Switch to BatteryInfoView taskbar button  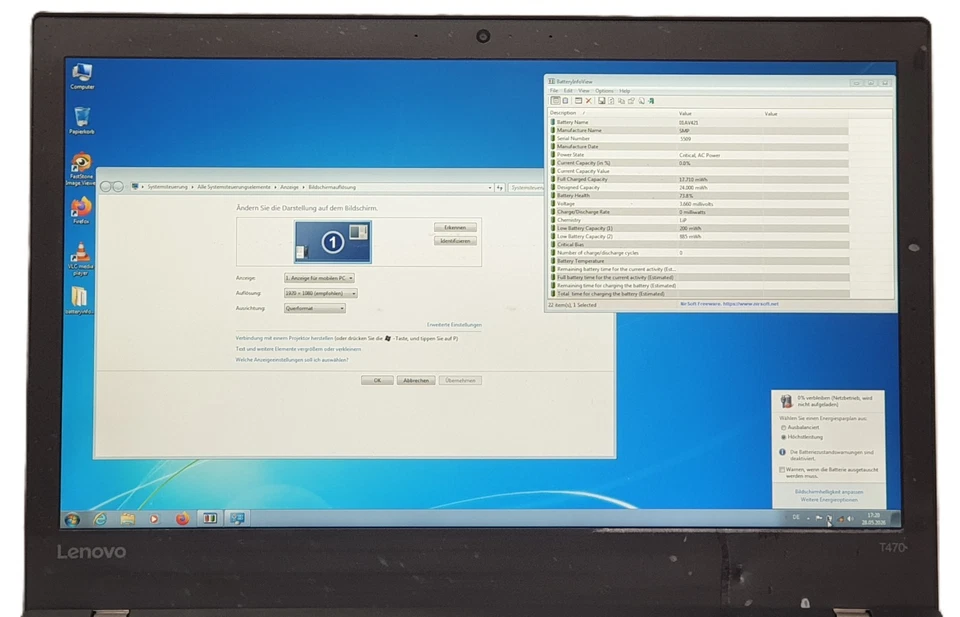tap(210, 519)
